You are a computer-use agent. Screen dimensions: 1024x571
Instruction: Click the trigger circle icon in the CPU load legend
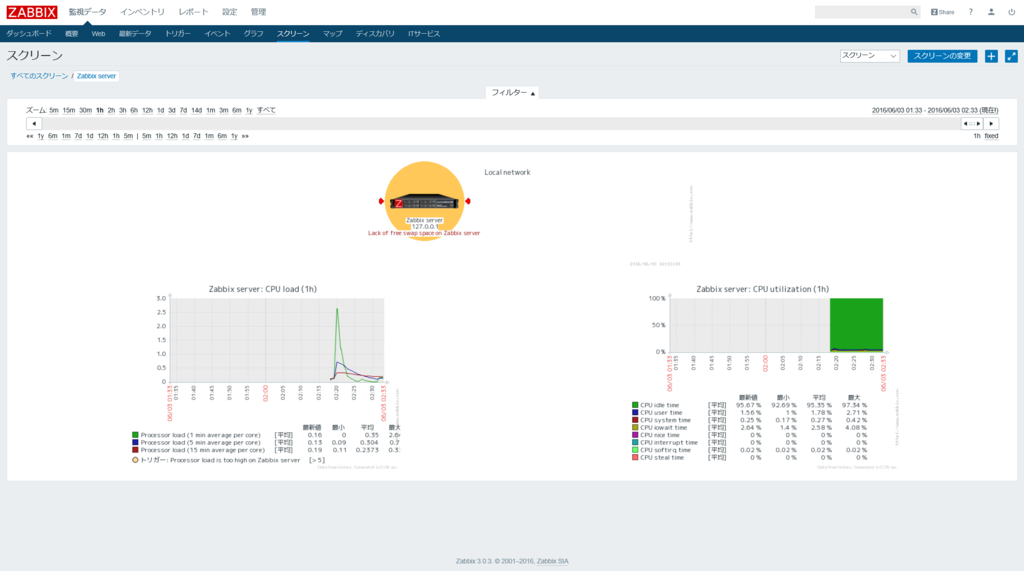[135, 460]
